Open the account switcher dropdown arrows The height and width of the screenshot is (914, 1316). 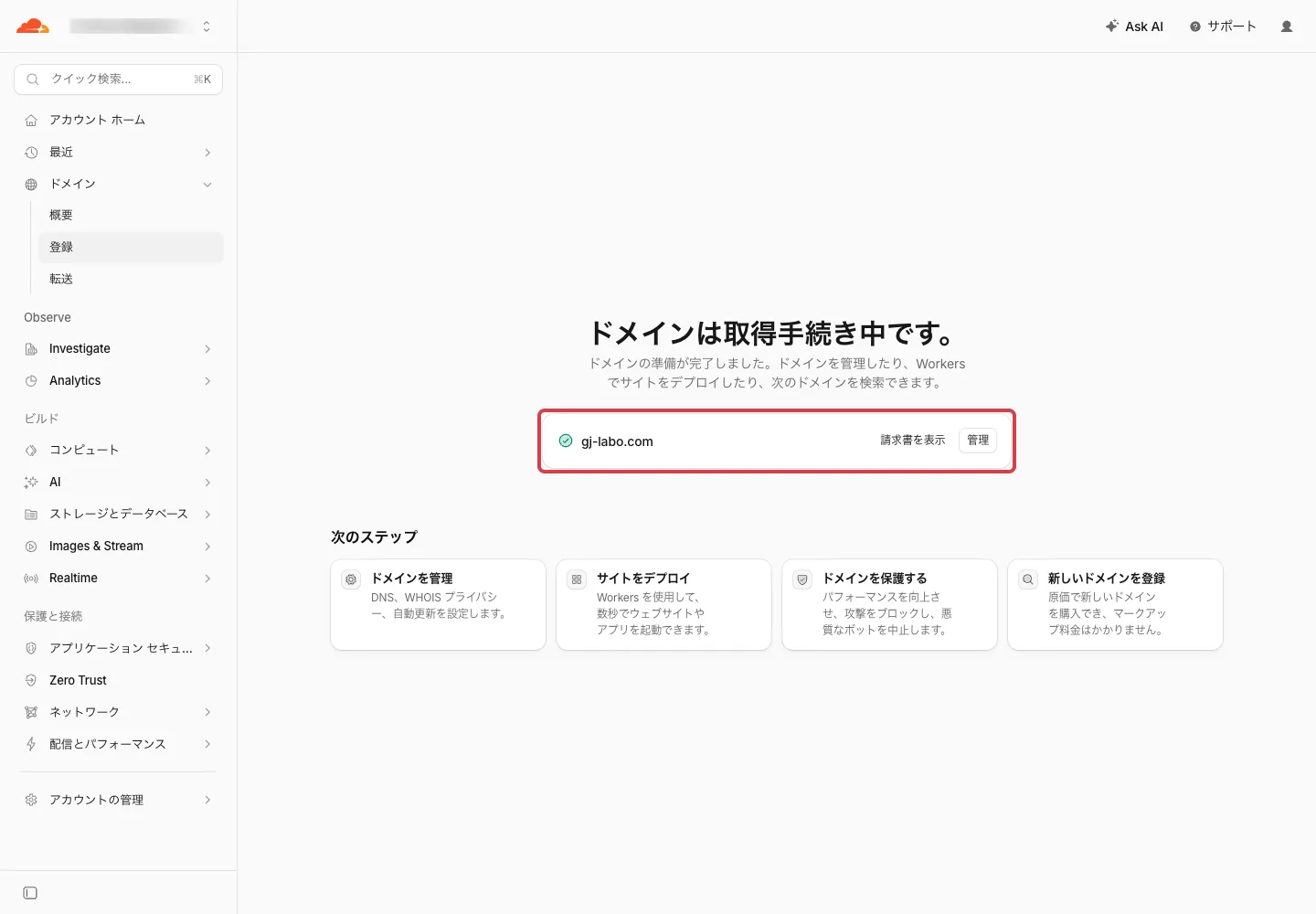207,27
